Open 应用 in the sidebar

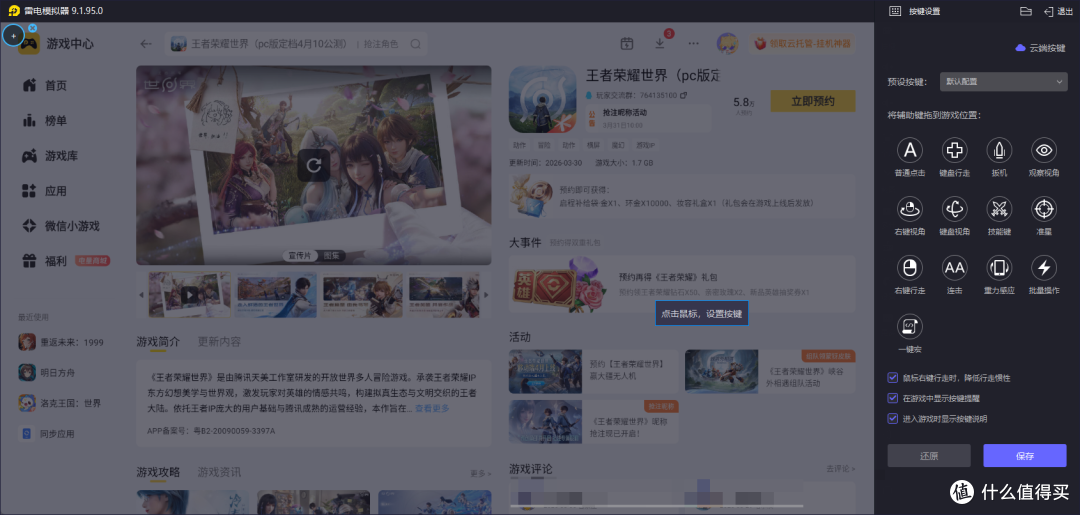pyautogui.click(x=45, y=191)
